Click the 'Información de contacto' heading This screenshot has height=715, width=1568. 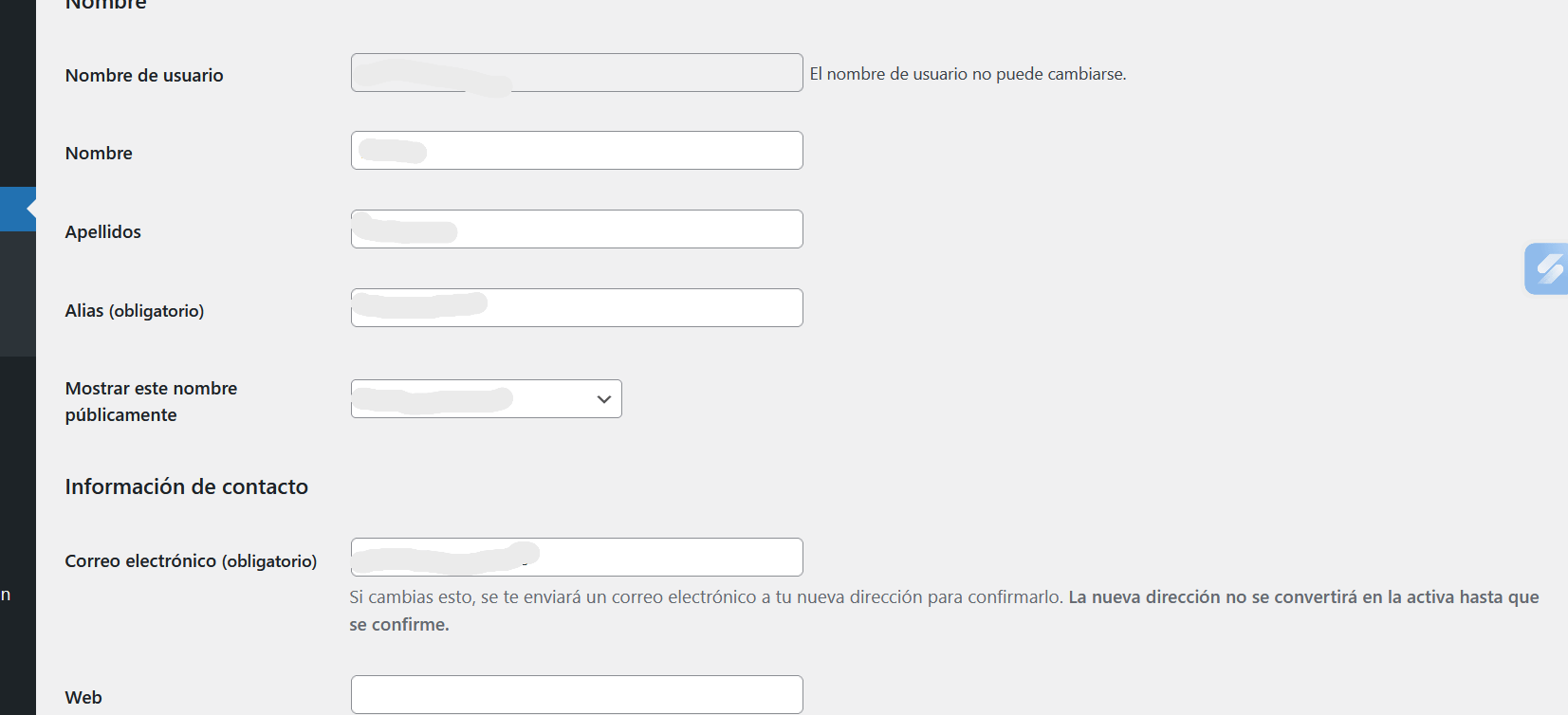[x=186, y=487]
